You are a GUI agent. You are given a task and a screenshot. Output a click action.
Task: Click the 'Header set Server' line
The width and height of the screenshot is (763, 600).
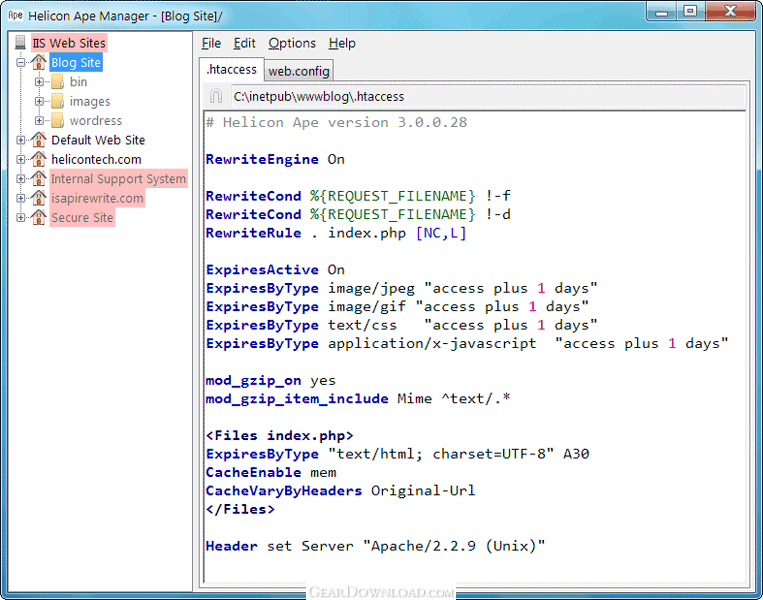pos(375,546)
